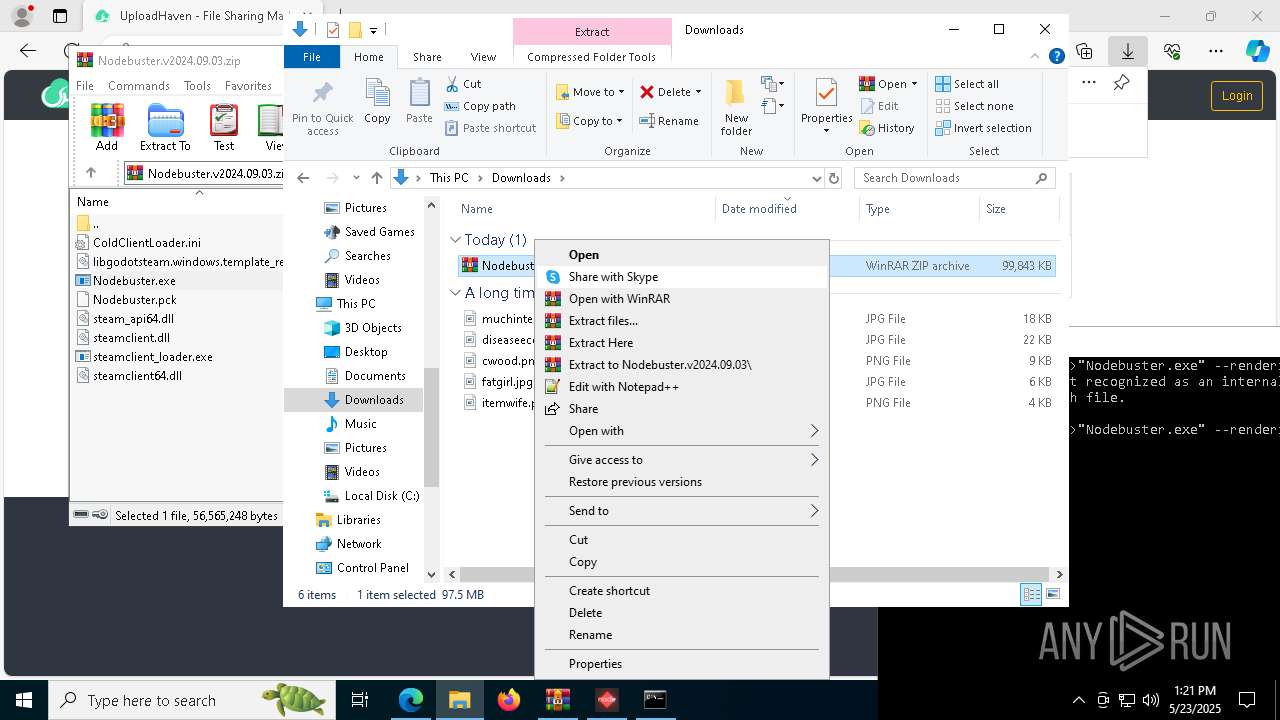Click navigation pane scroll down arrow
This screenshot has height=720, width=1280.
point(431,575)
